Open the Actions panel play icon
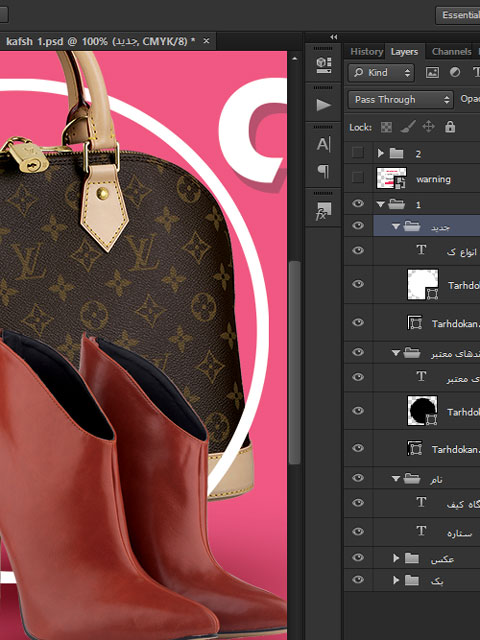This screenshot has width=480, height=640. point(323,105)
